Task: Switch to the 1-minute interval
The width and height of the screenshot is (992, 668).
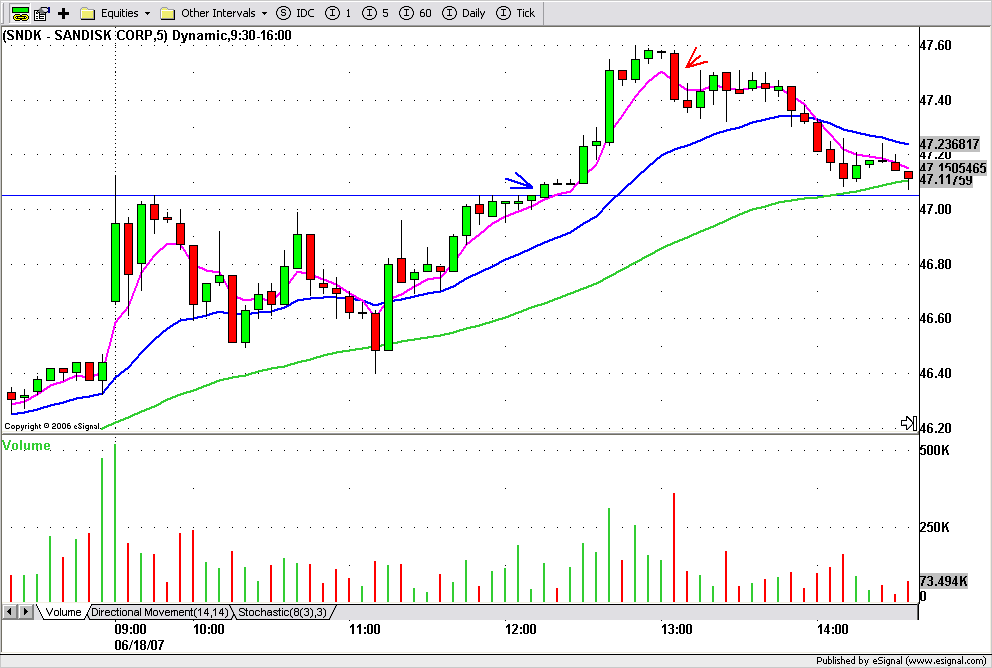Action: (339, 13)
